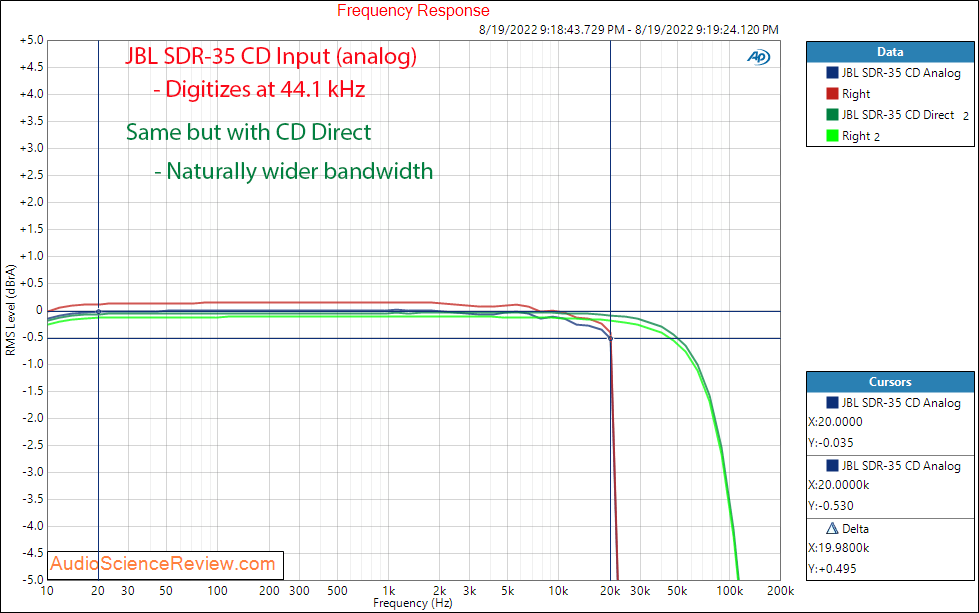Click the cursor value Y:-0.035

pos(831,443)
